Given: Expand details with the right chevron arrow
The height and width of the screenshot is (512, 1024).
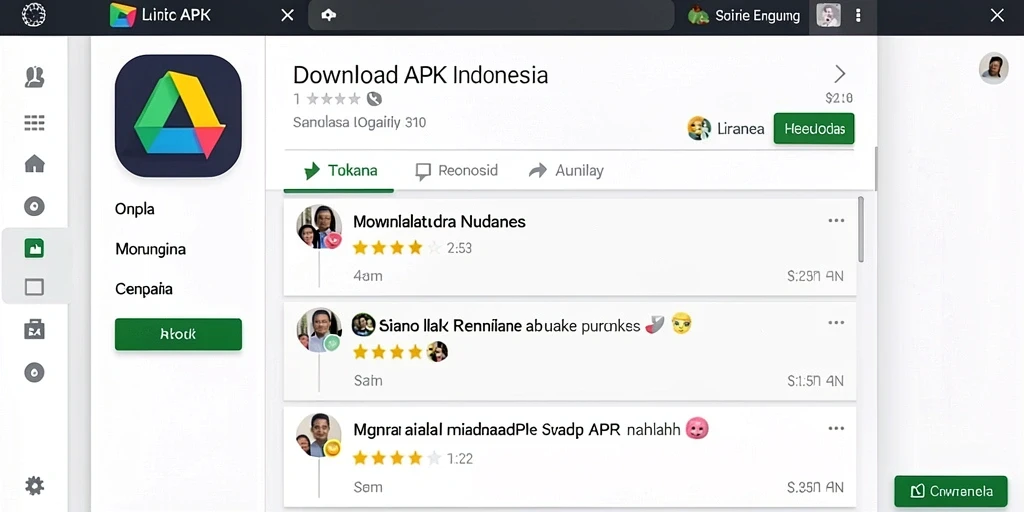Looking at the screenshot, I should tap(840, 73).
